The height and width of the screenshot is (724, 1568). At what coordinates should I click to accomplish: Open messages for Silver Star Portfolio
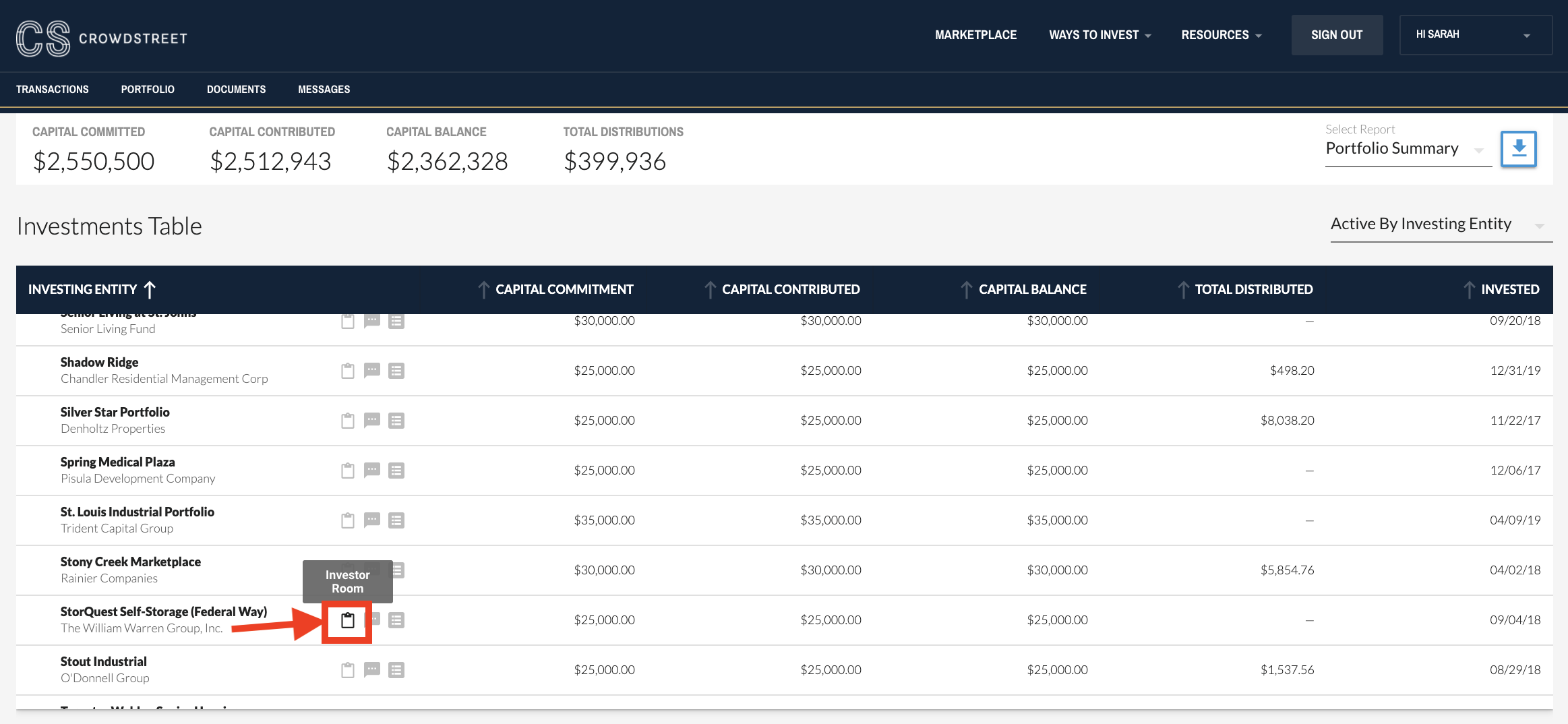coord(372,421)
